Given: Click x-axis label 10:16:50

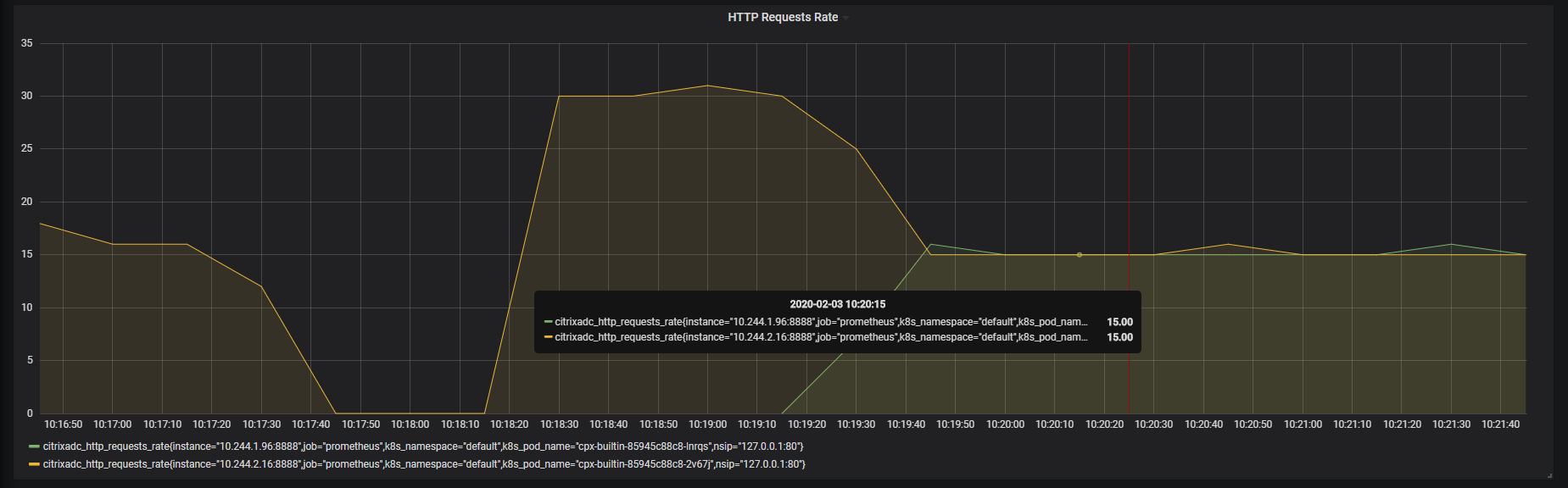Looking at the screenshot, I should click(64, 424).
